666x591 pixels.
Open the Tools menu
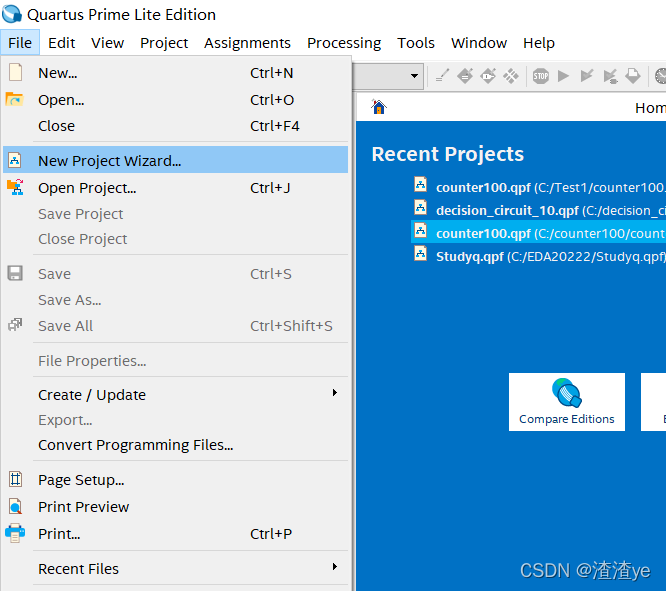click(416, 42)
